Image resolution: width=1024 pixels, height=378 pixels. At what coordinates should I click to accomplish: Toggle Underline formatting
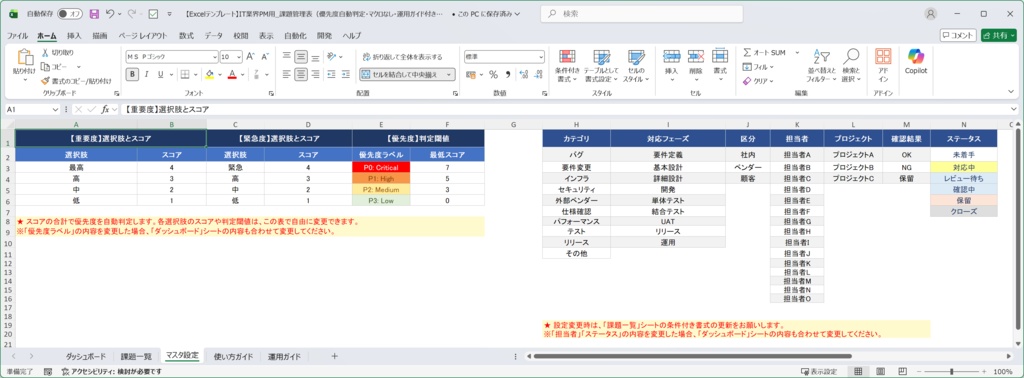pyautogui.click(x=160, y=74)
